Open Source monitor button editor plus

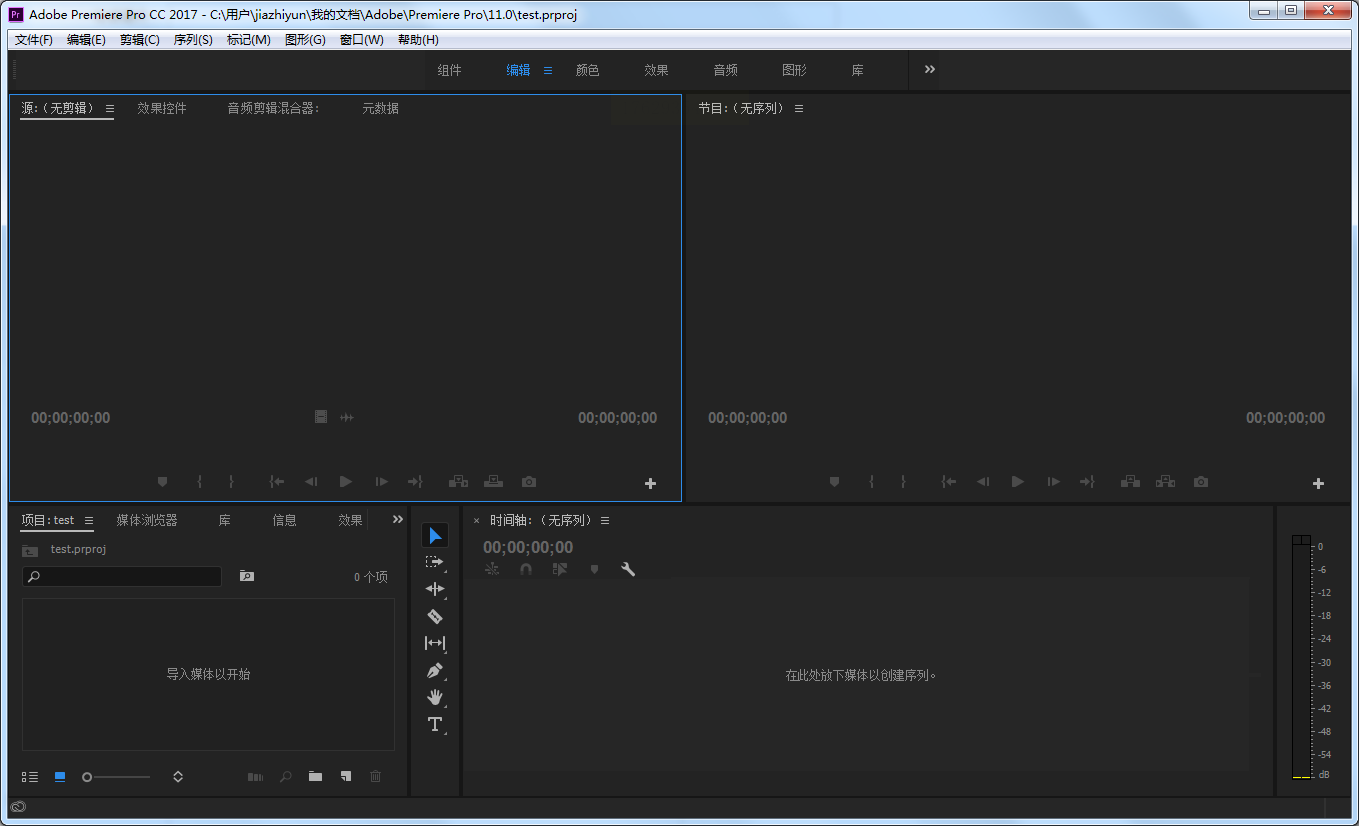[x=650, y=483]
